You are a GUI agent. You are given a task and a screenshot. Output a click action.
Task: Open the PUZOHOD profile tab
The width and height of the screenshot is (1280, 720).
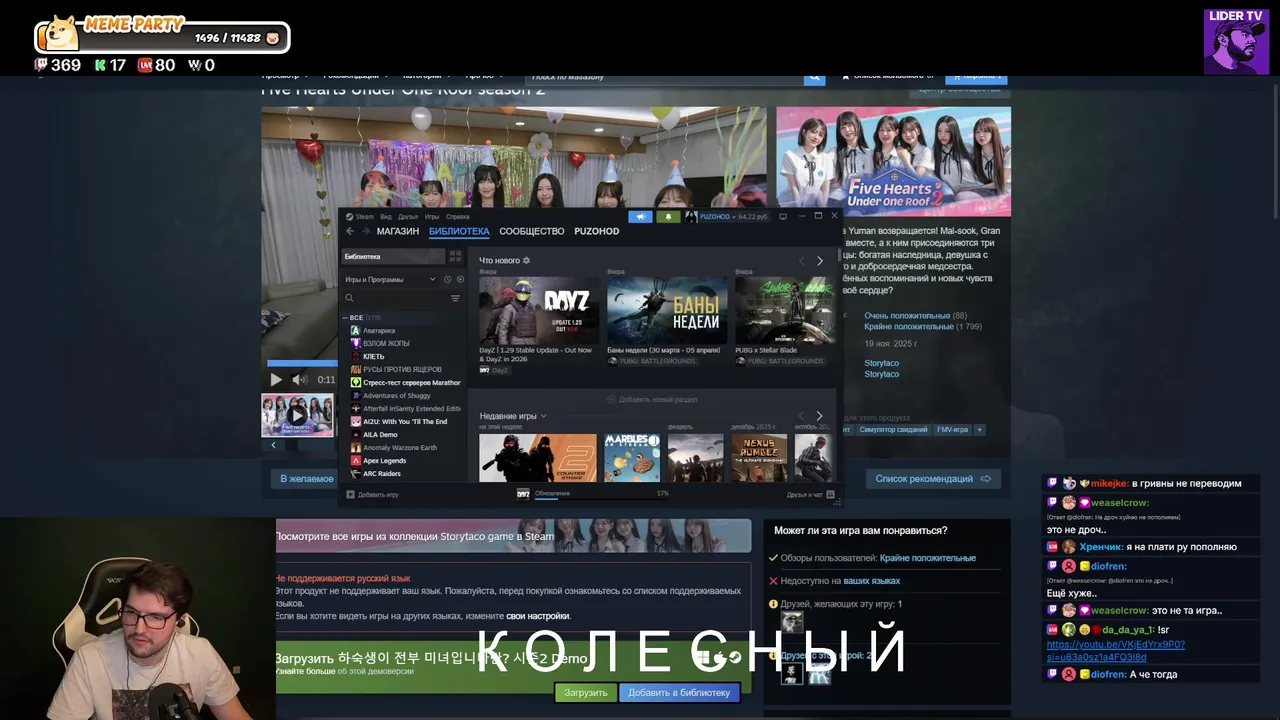coord(597,231)
